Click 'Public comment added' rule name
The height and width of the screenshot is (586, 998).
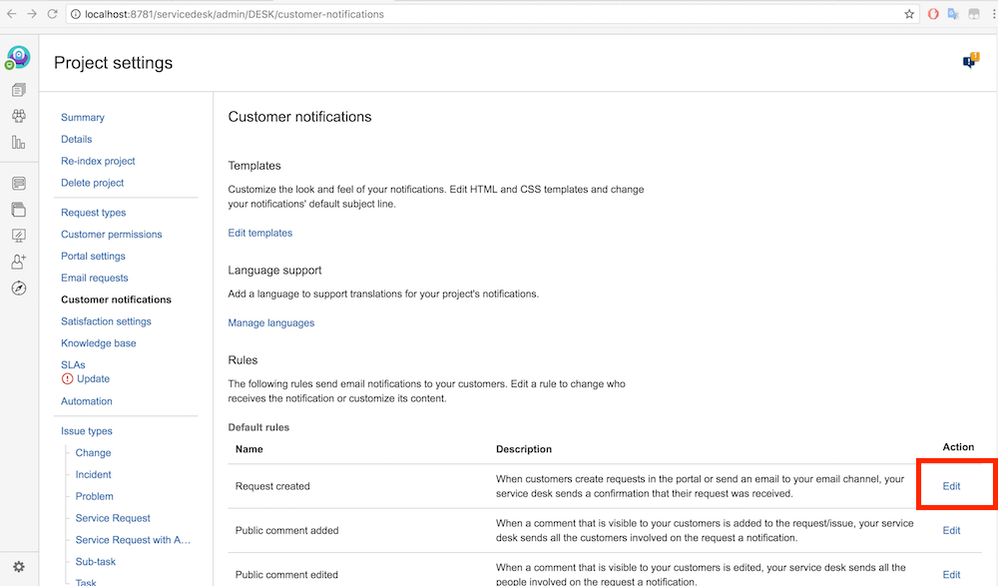click(286, 530)
